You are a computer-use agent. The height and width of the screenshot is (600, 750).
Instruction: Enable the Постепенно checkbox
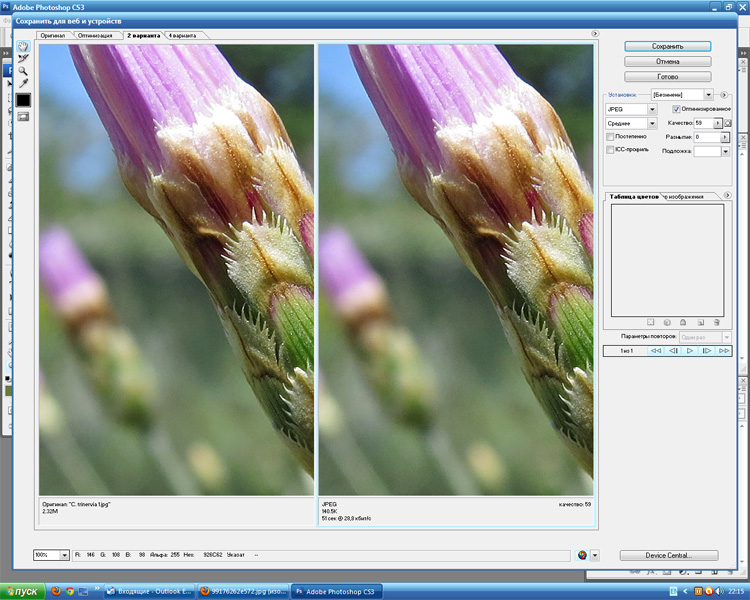click(x=611, y=136)
